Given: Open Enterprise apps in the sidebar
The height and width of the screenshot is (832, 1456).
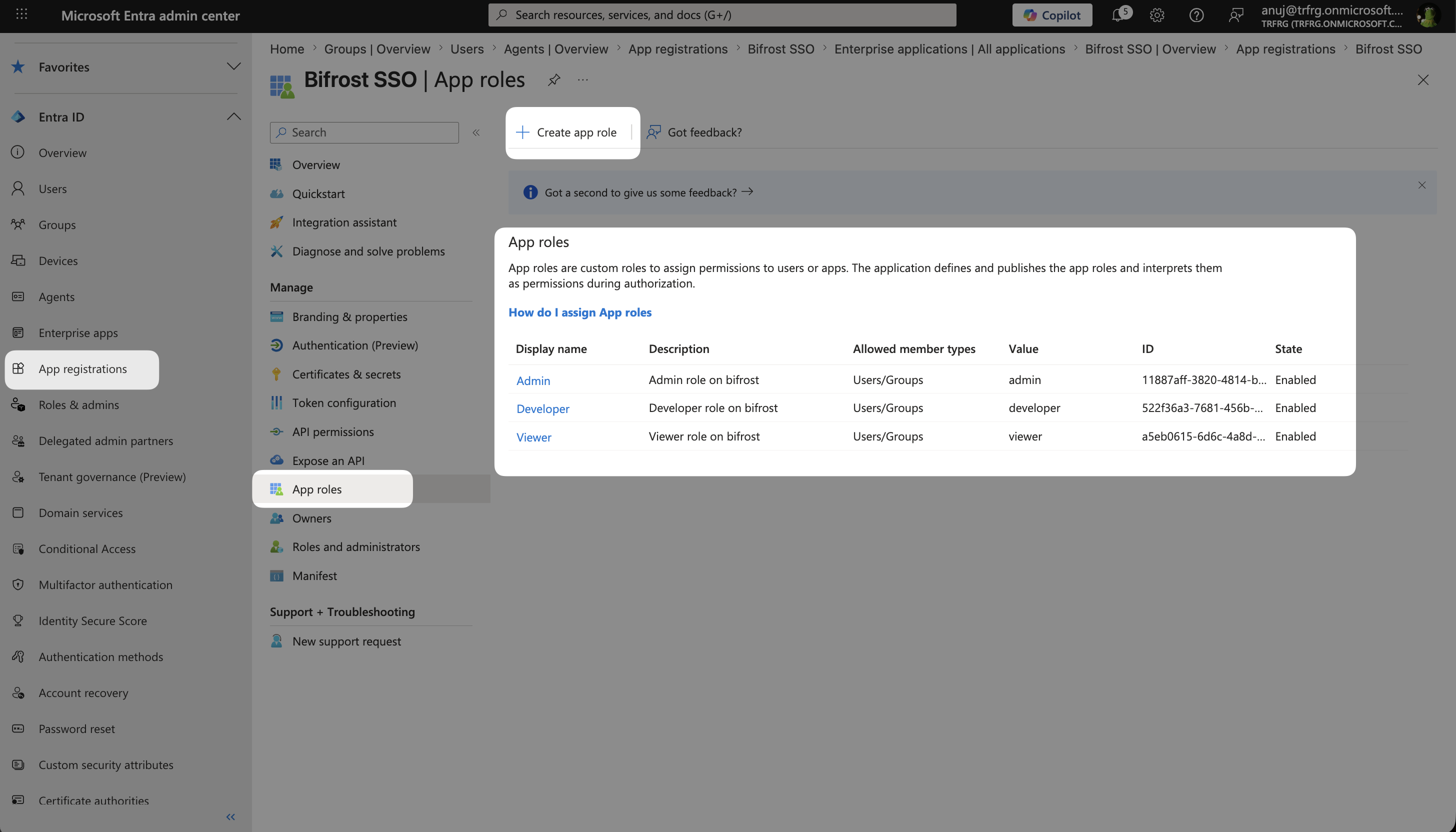Looking at the screenshot, I should pyautogui.click(x=78, y=332).
